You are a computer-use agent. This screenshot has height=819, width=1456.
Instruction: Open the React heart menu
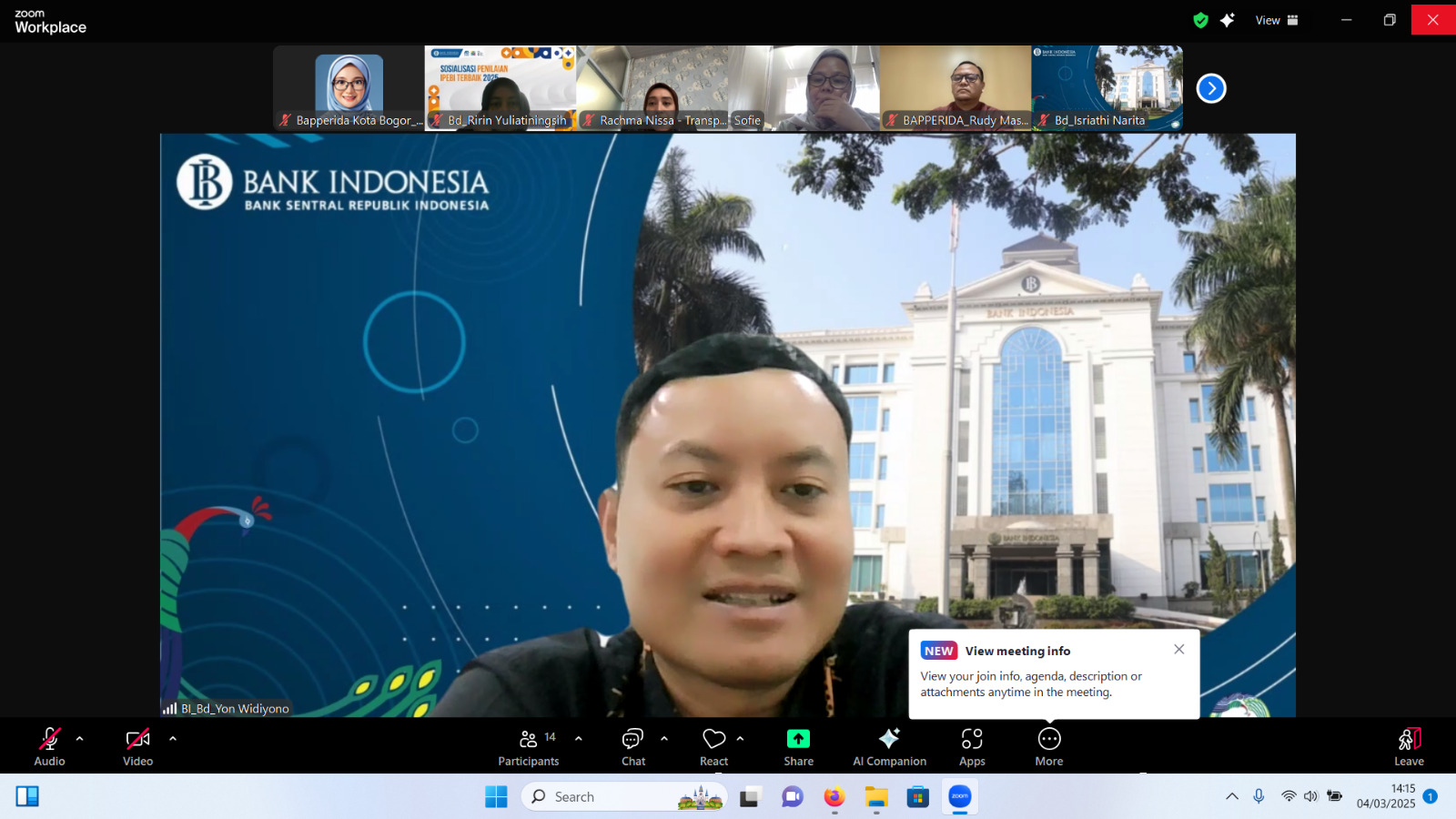click(x=714, y=747)
